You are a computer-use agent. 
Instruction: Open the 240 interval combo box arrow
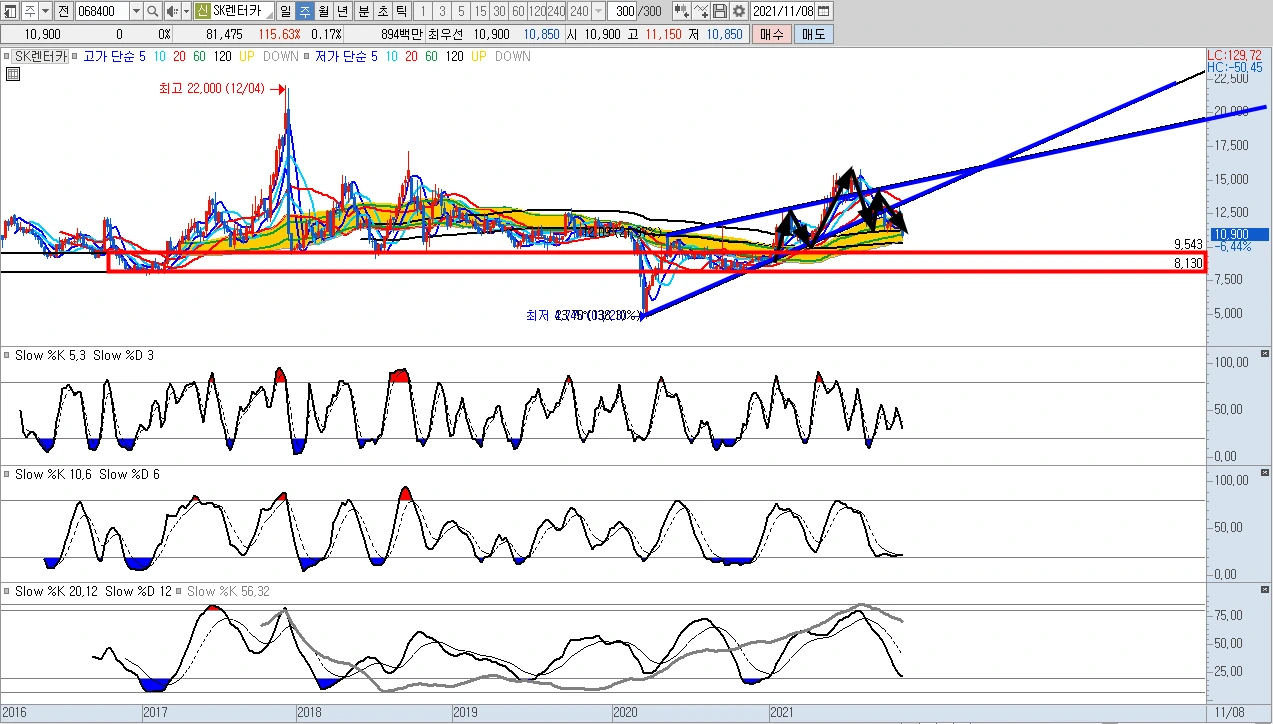(598, 12)
